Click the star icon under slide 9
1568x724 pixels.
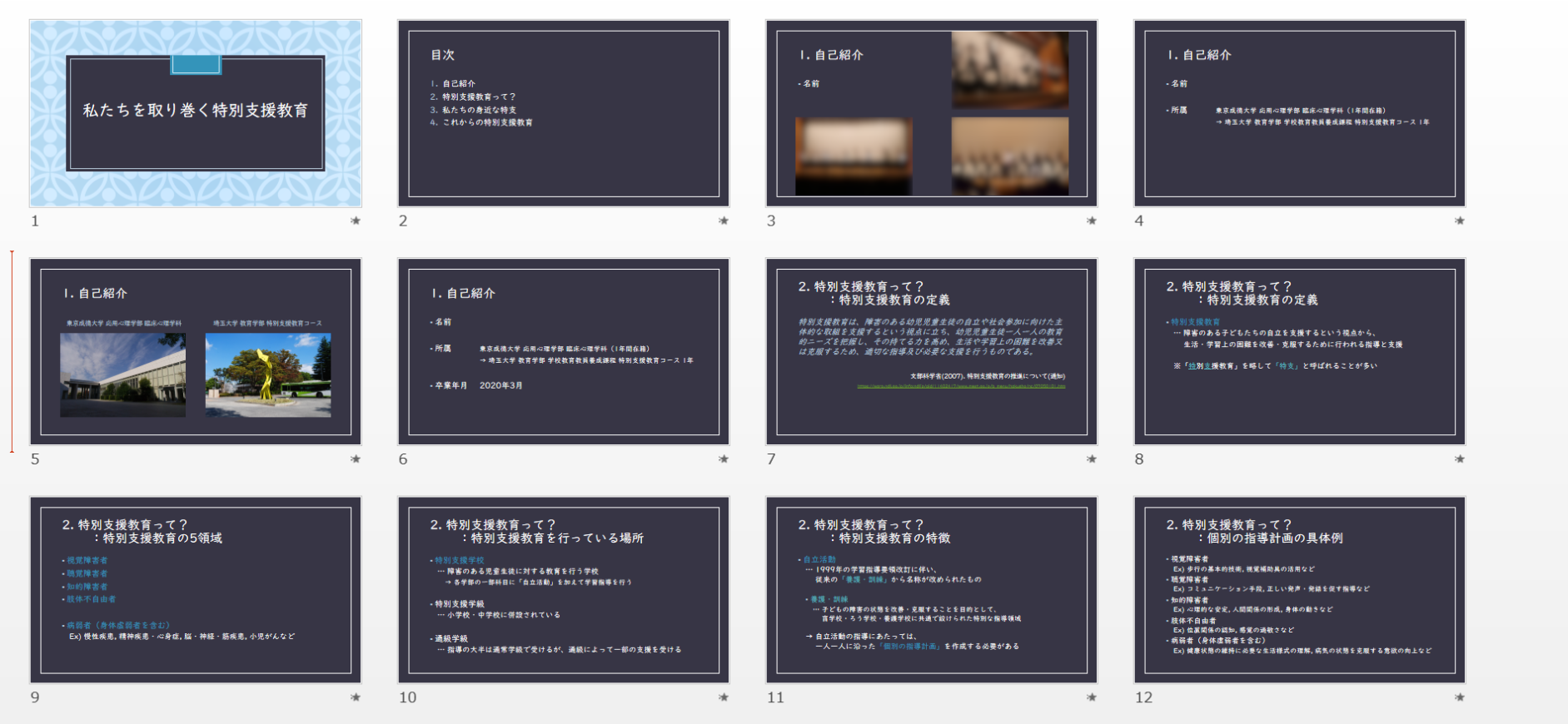(356, 697)
